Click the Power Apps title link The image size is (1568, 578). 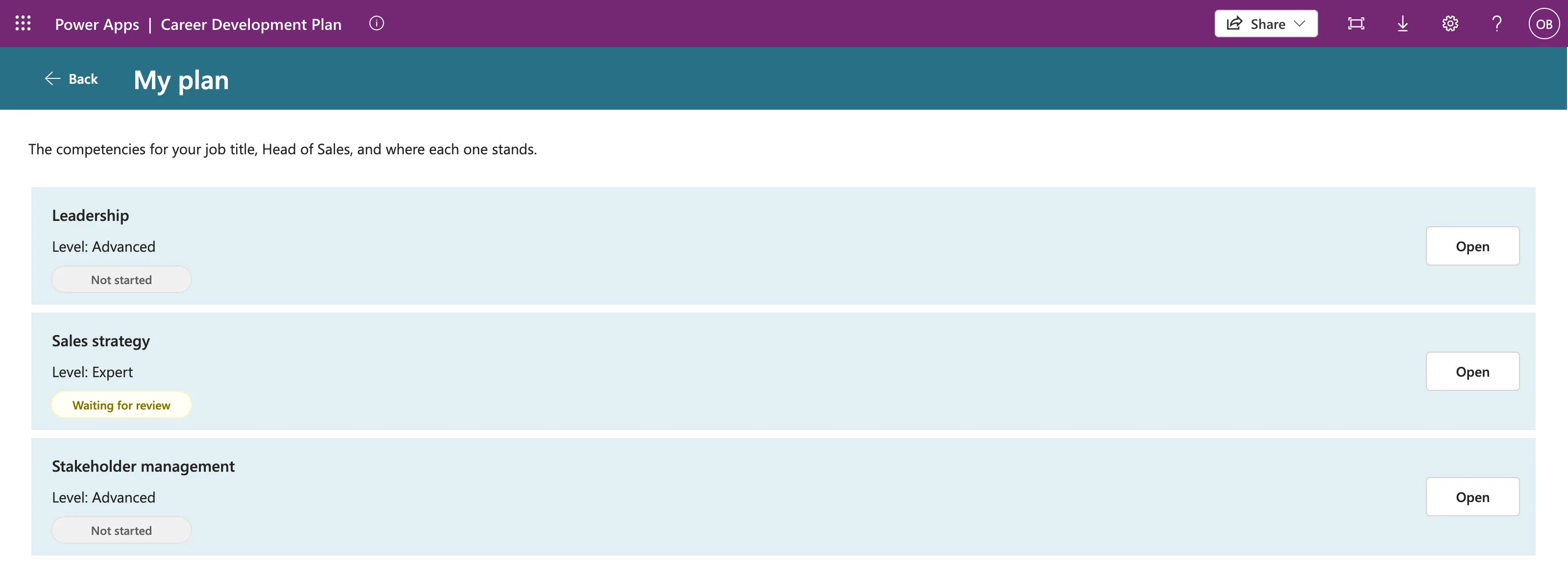(x=97, y=24)
